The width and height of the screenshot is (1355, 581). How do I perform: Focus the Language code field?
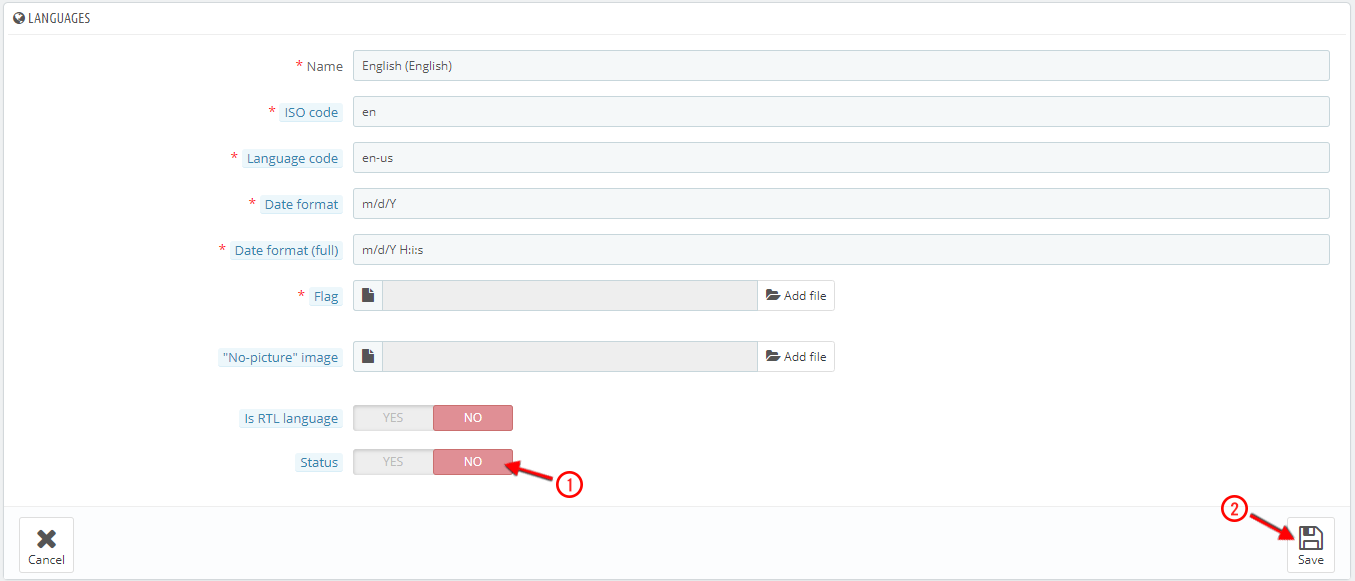point(841,158)
